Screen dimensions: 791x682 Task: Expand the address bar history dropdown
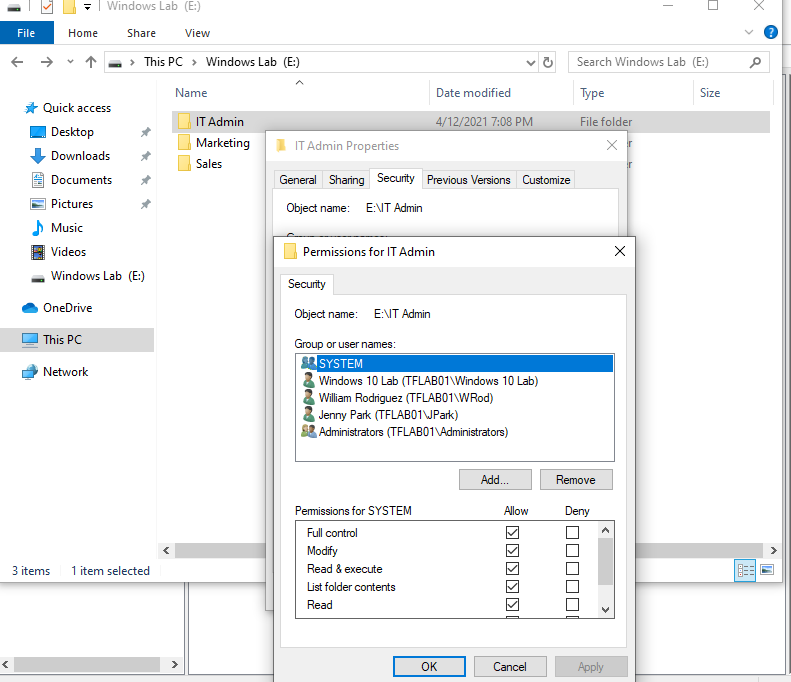[x=531, y=63]
